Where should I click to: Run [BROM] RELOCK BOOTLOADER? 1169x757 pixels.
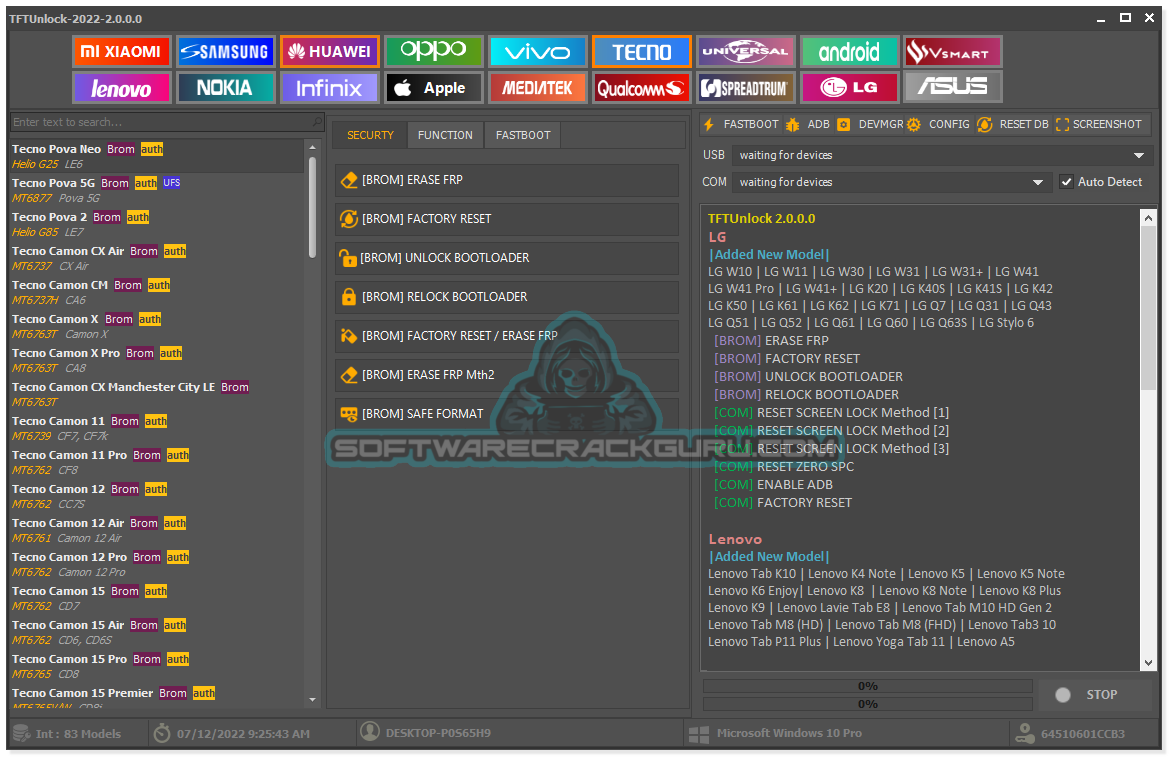(x=506, y=297)
